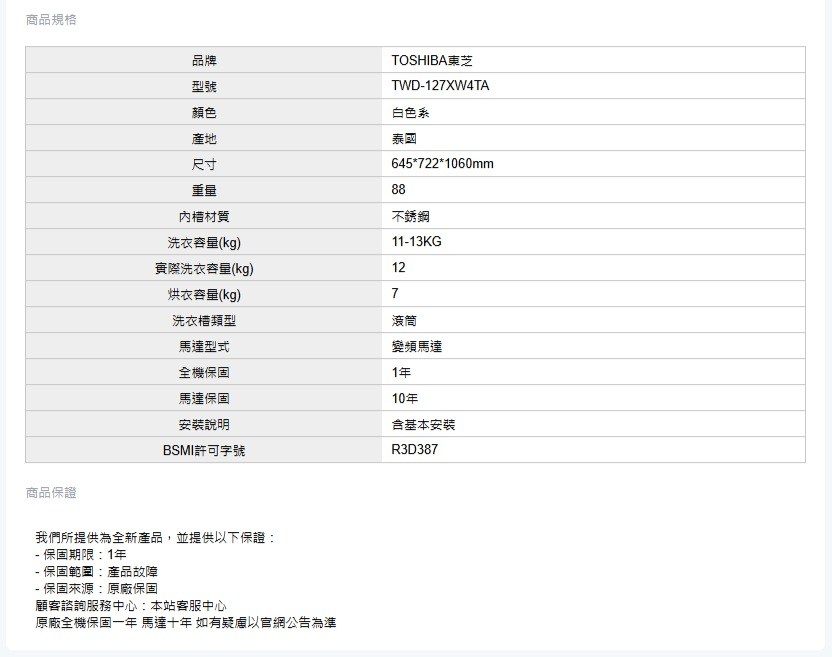Click the 白色系 color value
The image size is (832, 657).
click(x=410, y=113)
